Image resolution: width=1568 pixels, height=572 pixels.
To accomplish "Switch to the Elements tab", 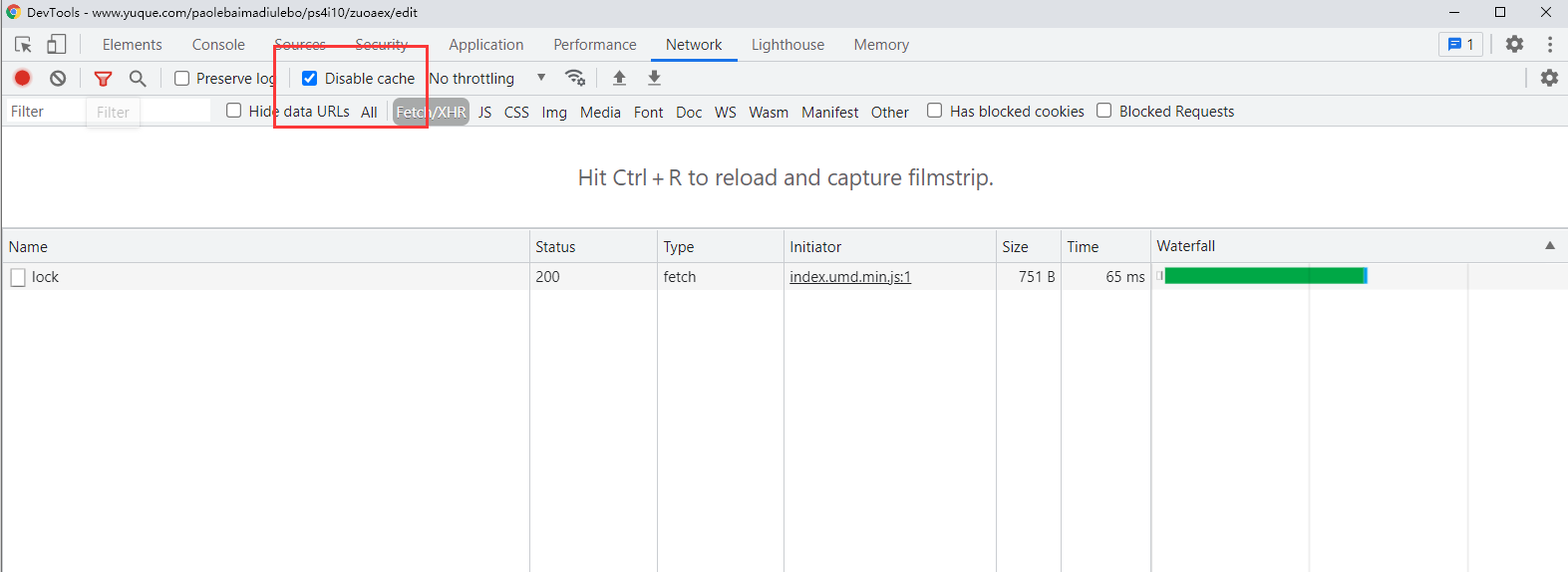I will pos(132,45).
